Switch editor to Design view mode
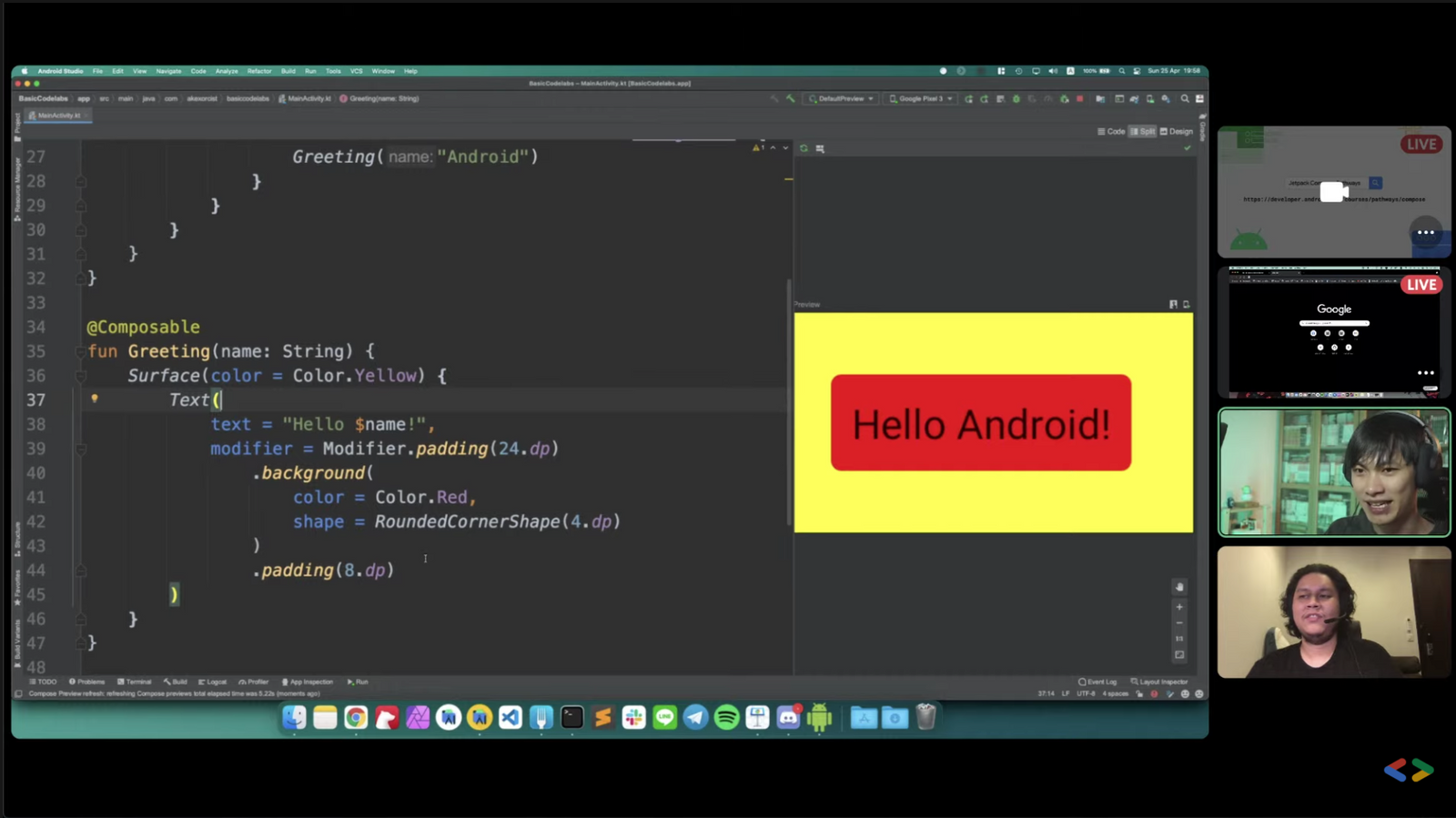The image size is (1456, 818). pyautogui.click(x=1176, y=132)
